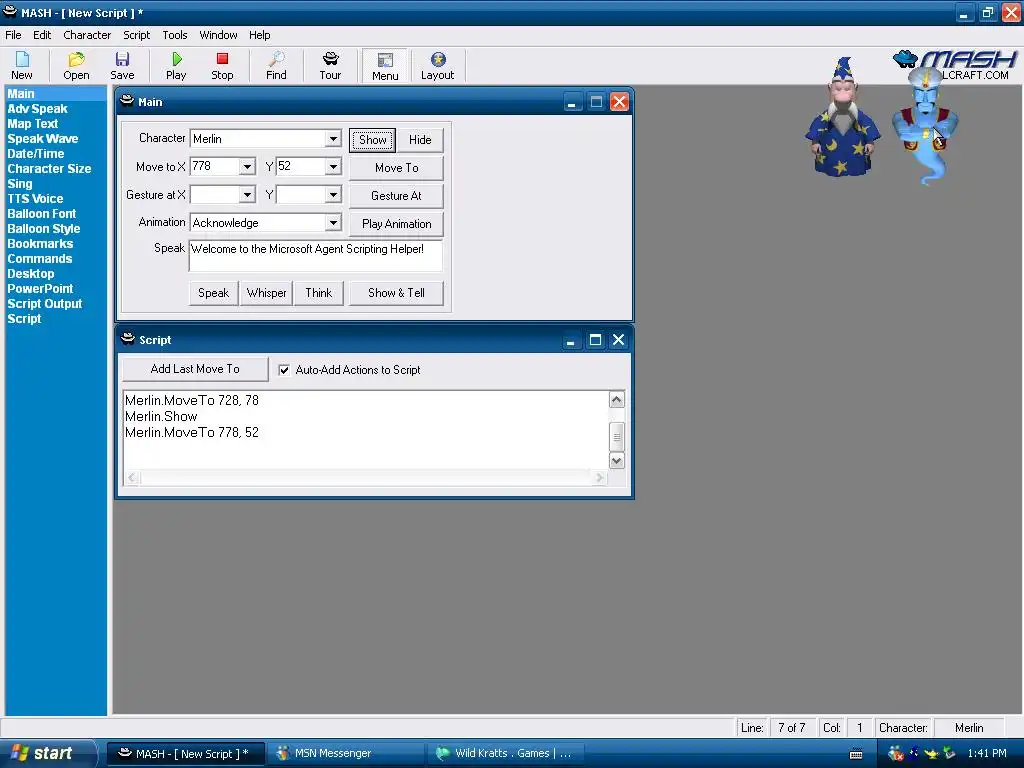This screenshot has width=1024, height=768.
Task: Click the blue Genie character
Action: pos(925,127)
